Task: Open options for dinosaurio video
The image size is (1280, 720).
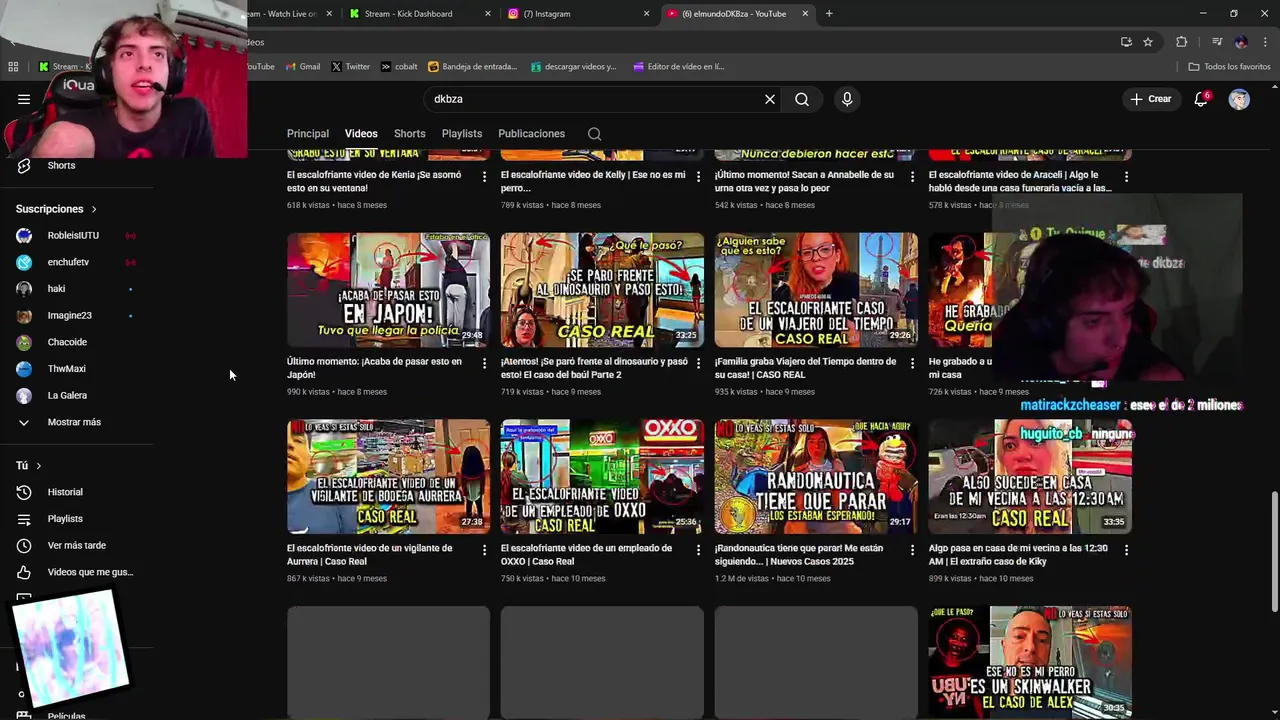Action: click(x=699, y=363)
